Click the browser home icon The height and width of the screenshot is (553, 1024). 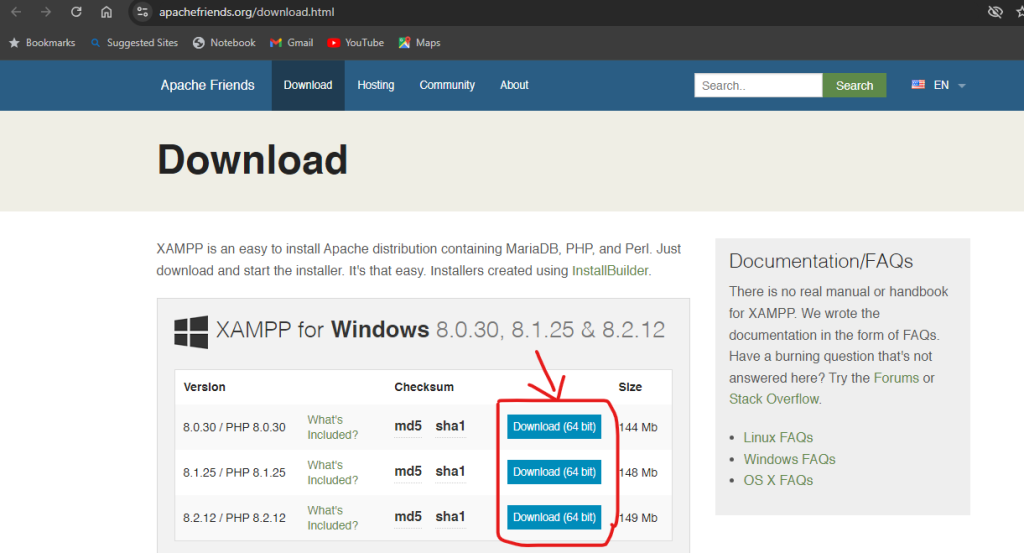[106, 12]
